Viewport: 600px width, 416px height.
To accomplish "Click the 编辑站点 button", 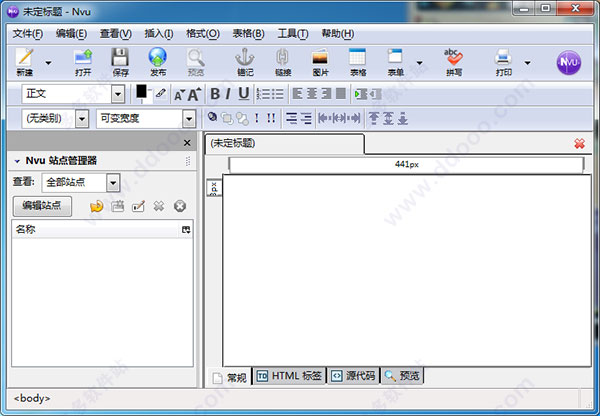I will [x=42, y=206].
